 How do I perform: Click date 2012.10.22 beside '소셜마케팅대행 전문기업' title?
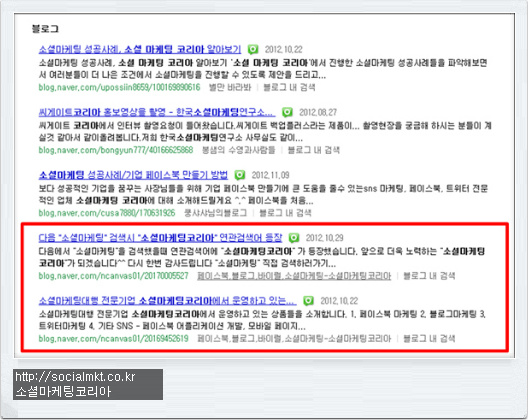pyautogui.click(x=339, y=300)
